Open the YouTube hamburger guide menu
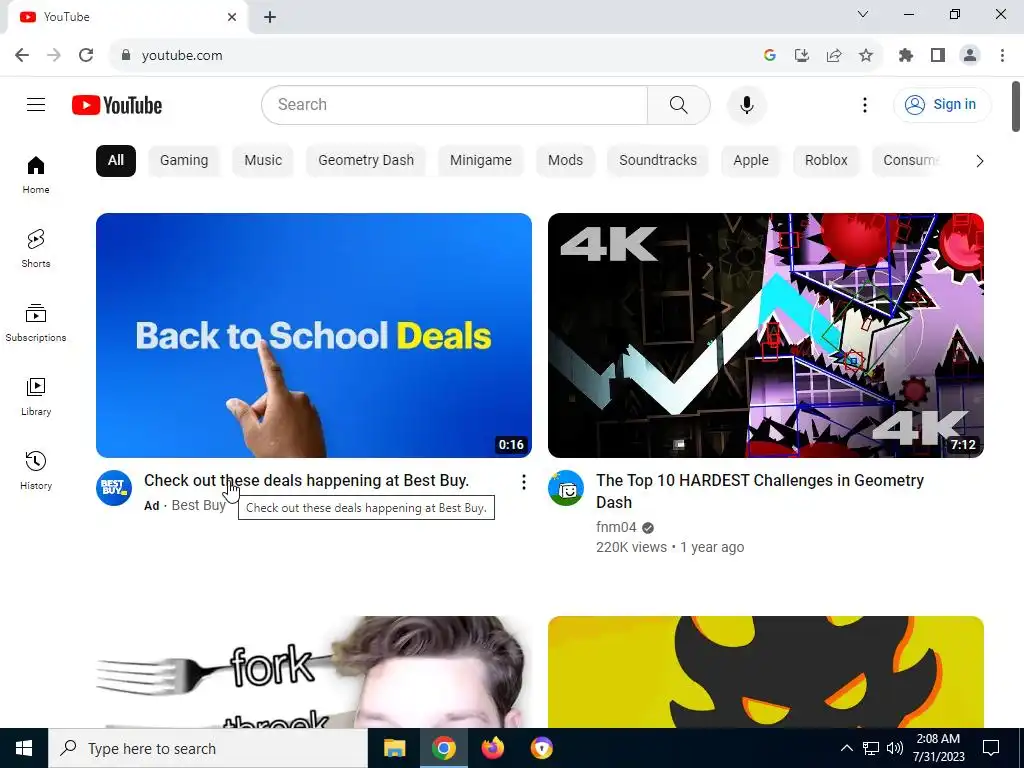Image resolution: width=1024 pixels, height=768 pixels. [x=36, y=104]
